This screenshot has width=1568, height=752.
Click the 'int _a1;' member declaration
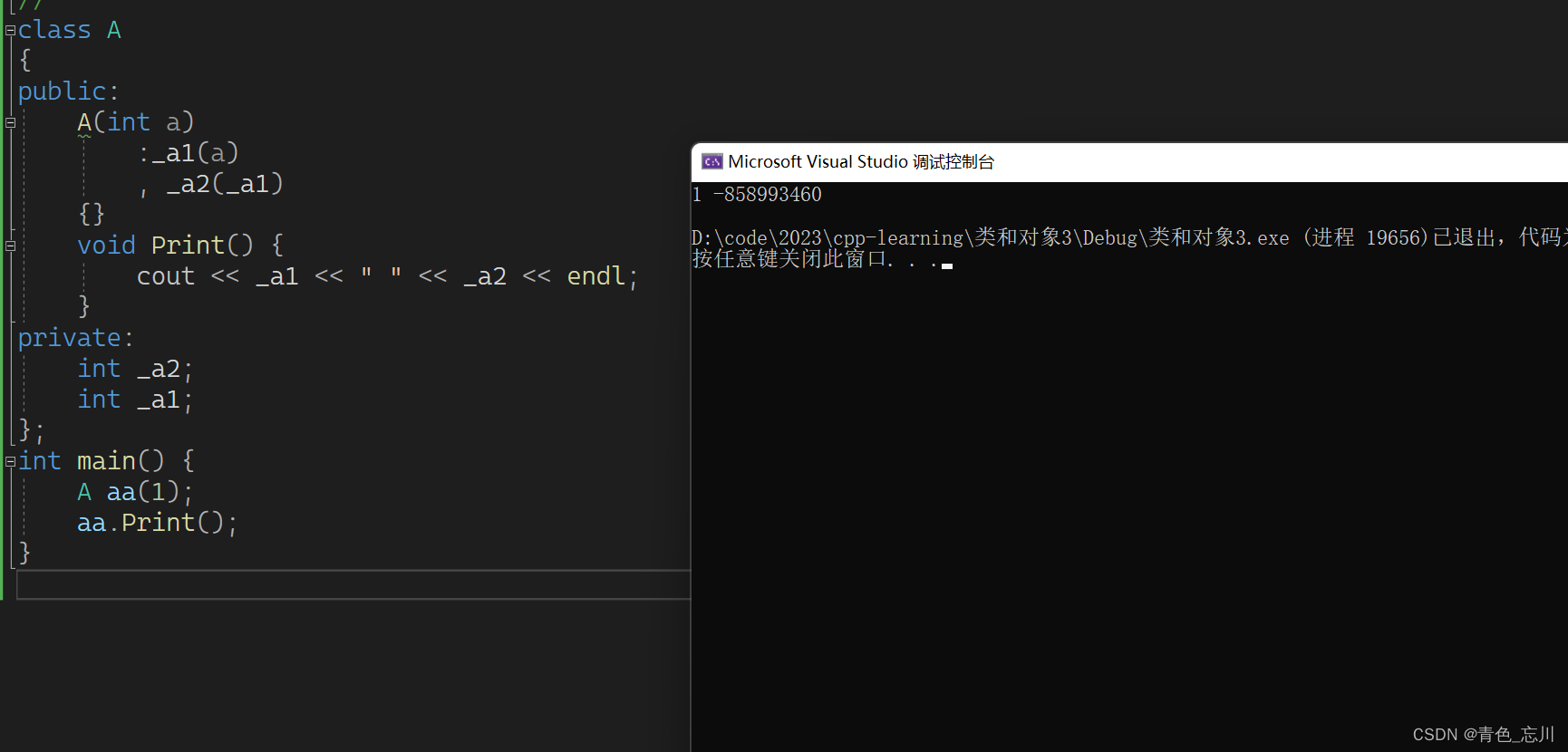(x=135, y=400)
